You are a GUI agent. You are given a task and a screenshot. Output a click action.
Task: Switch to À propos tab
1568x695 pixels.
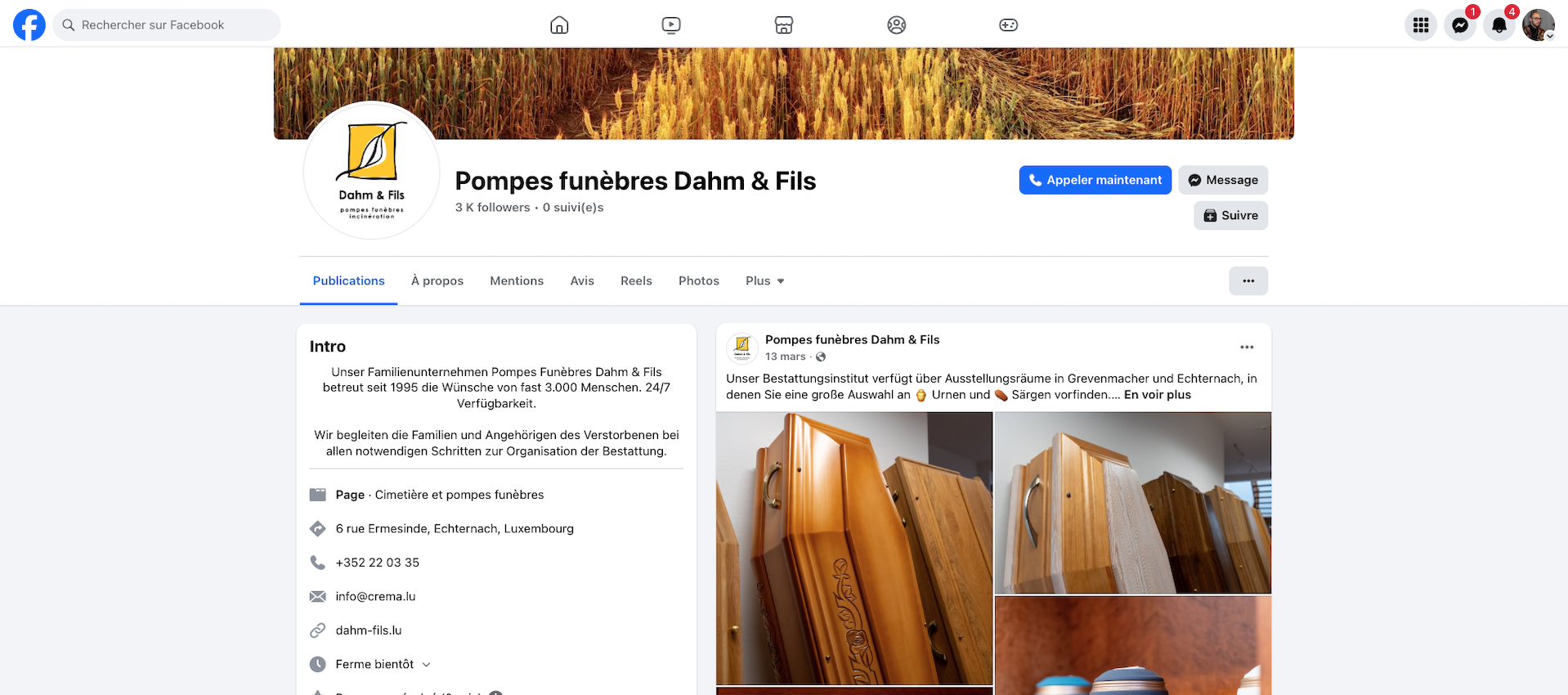[437, 280]
